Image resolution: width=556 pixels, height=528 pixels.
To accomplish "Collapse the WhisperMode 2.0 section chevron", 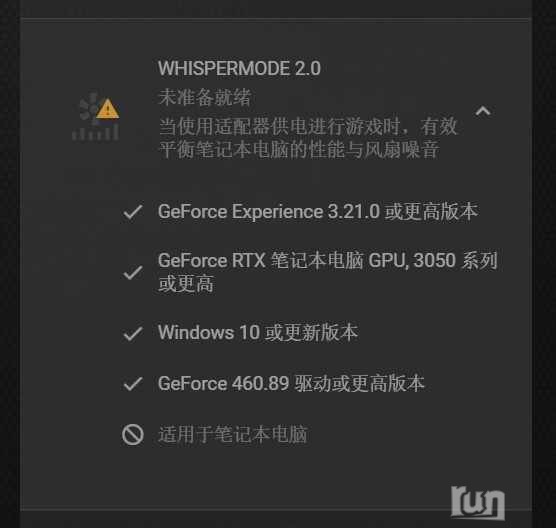I will tap(483, 111).
